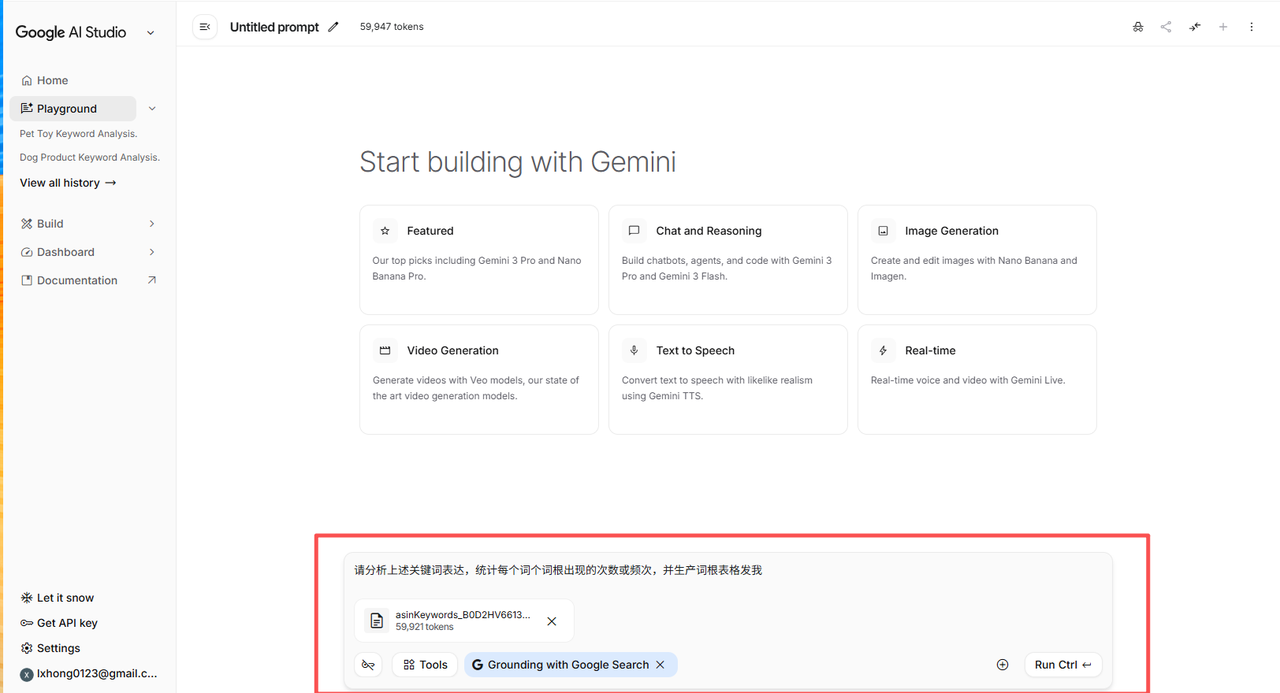
Task: Click the add media plus circle icon
Action: click(x=1002, y=665)
